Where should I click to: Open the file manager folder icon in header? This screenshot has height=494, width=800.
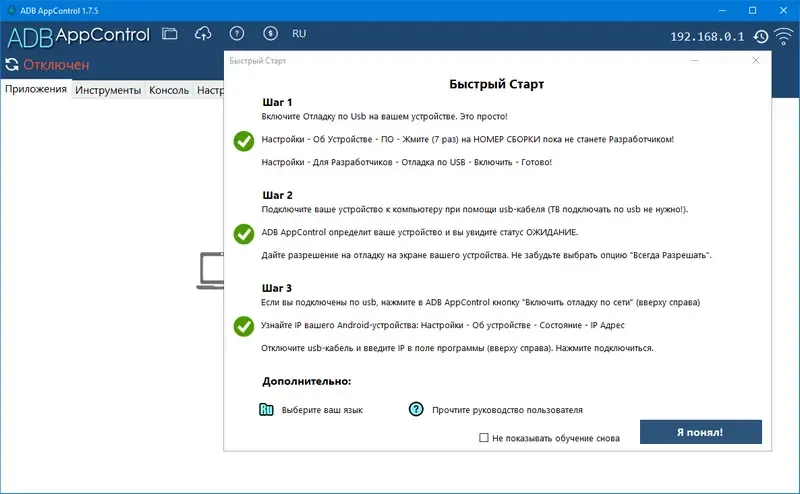coord(169,34)
